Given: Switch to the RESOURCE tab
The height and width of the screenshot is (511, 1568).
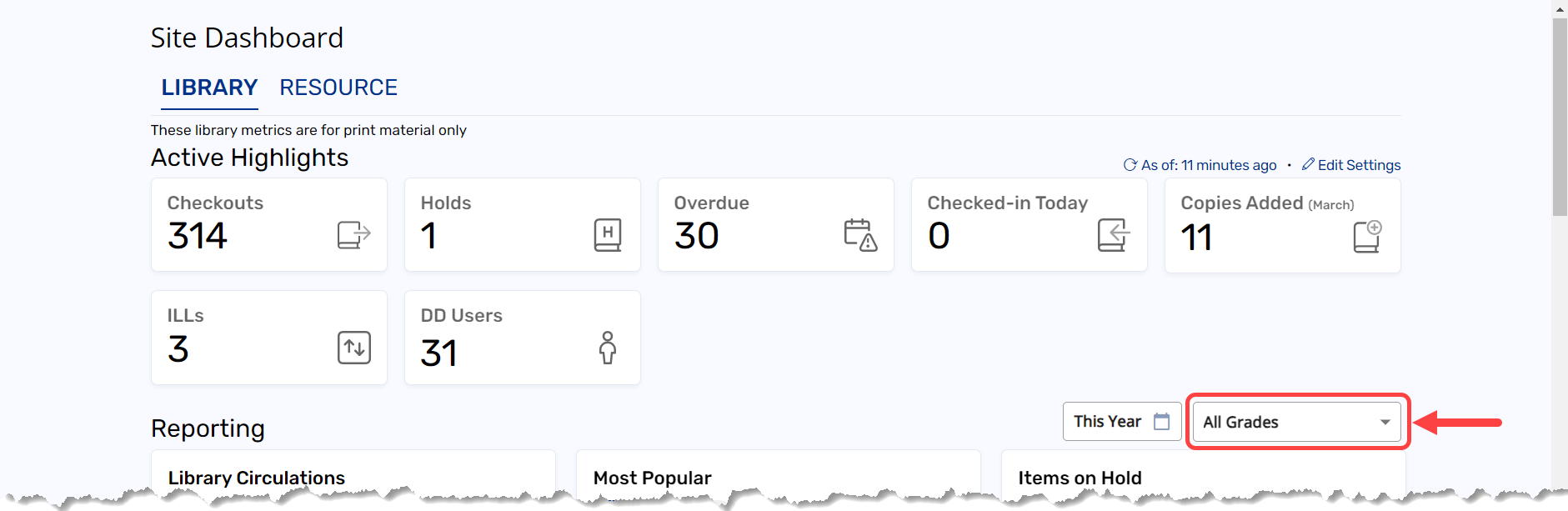Looking at the screenshot, I should 338,88.
